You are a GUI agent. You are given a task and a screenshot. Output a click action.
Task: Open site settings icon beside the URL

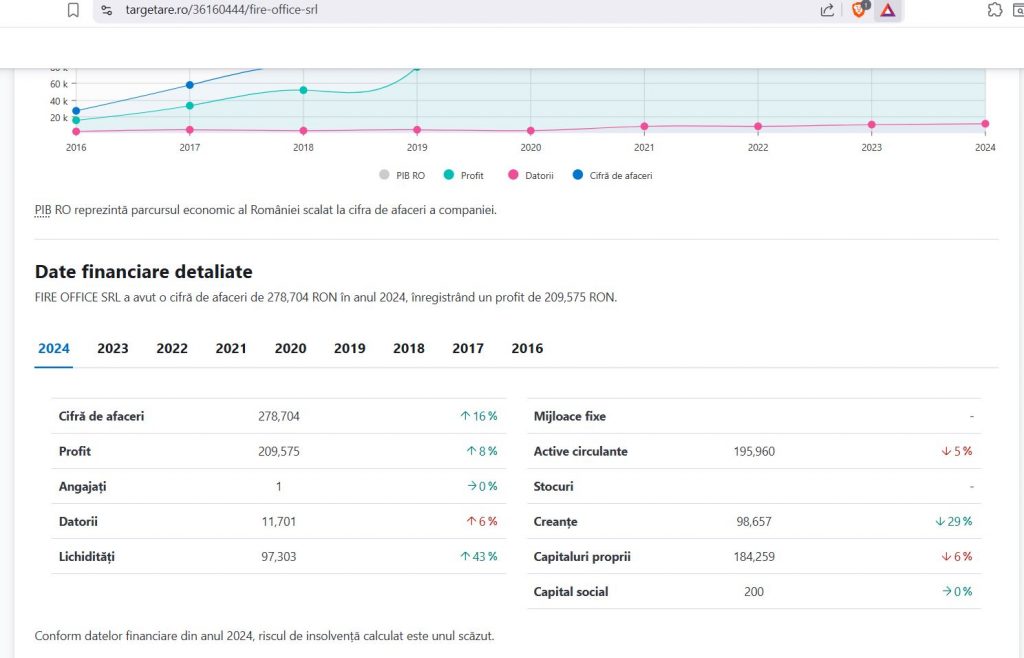coord(108,10)
